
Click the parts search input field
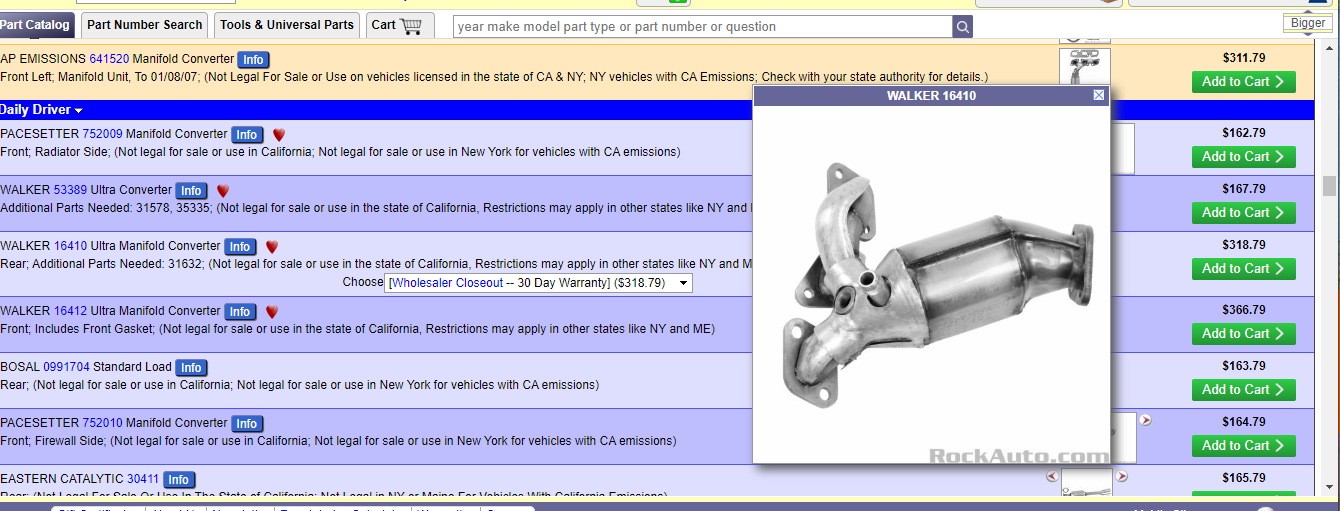[x=702, y=27]
